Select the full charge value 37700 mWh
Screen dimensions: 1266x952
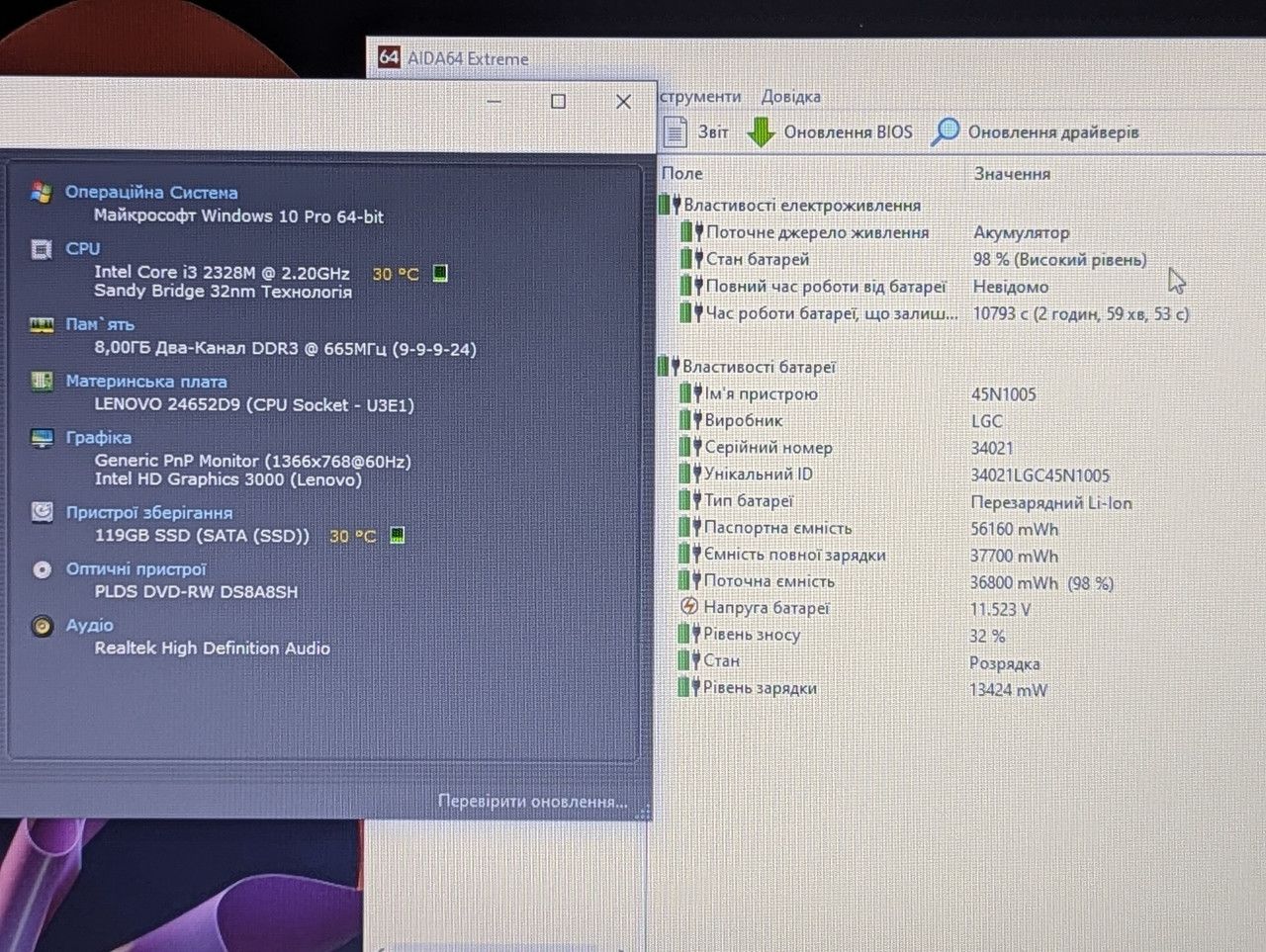[1014, 557]
